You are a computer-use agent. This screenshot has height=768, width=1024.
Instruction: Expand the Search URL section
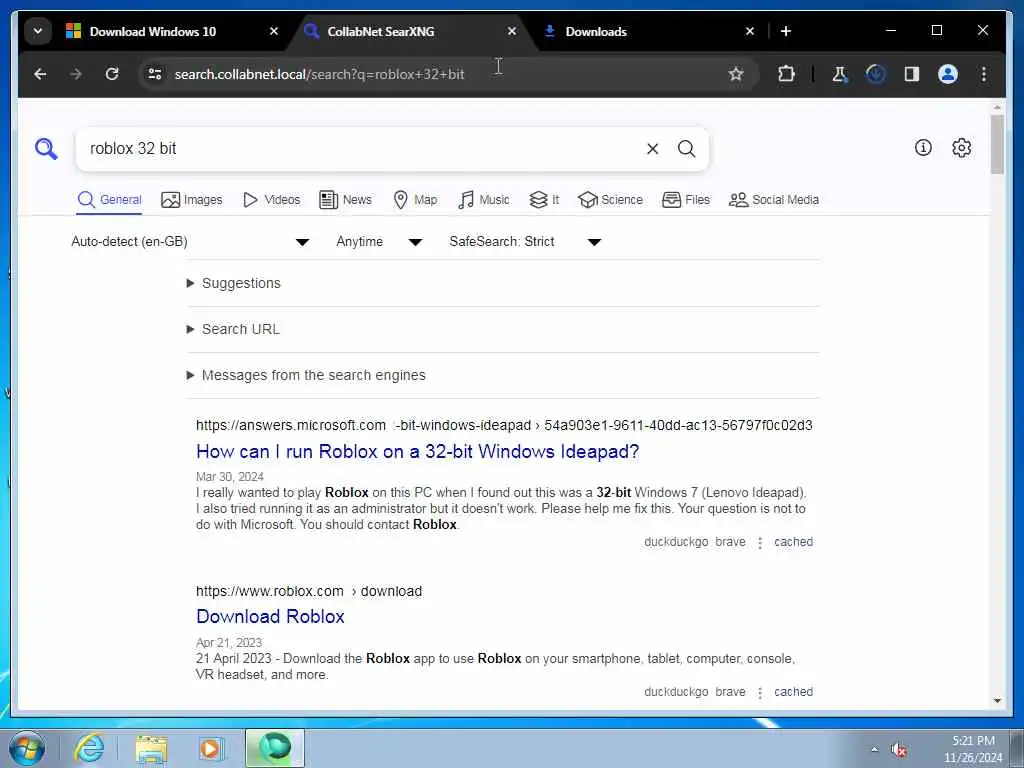click(x=233, y=329)
